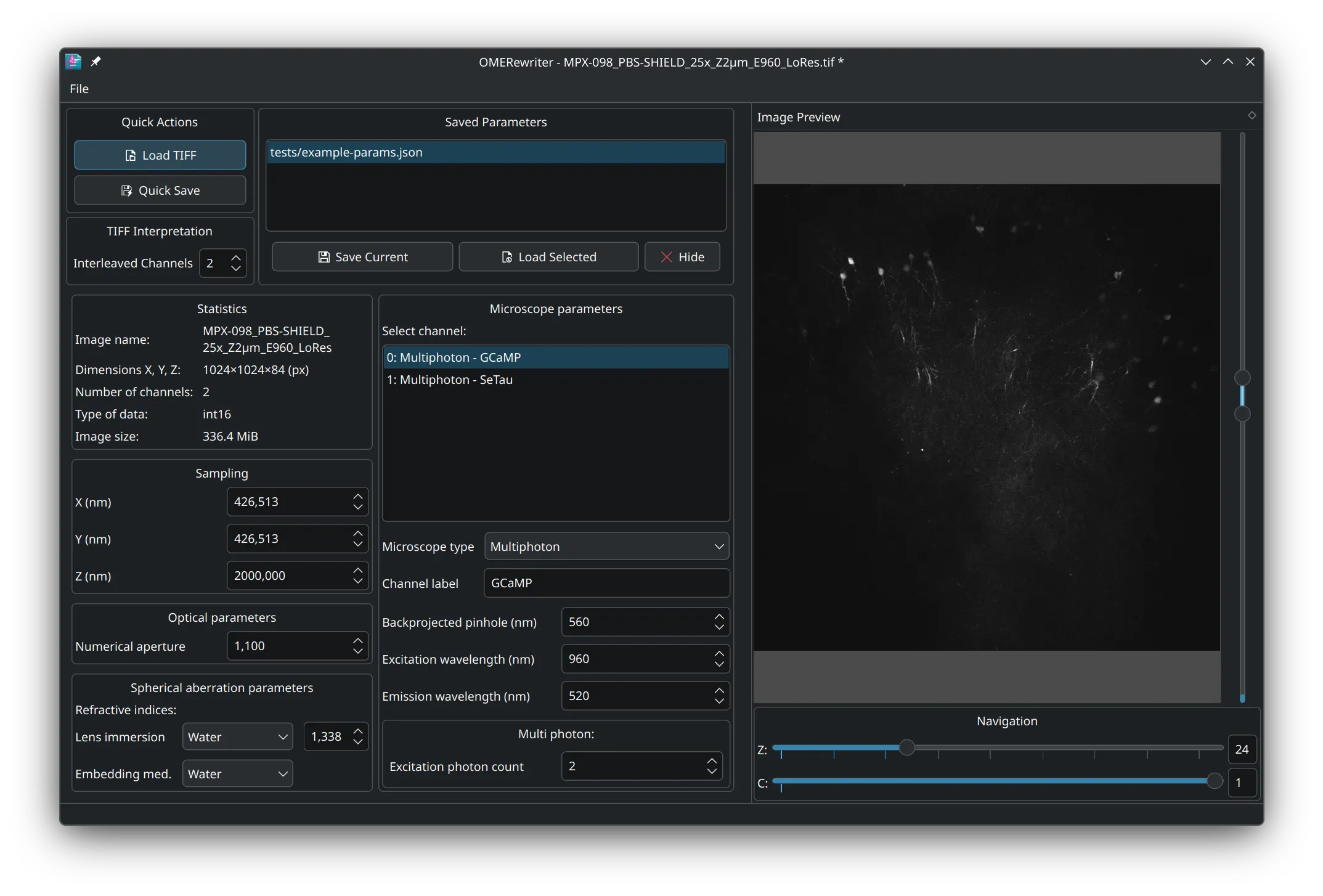1323x896 pixels.
Task: Click the OMERewriter app icon in title bar
Action: (x=74, y=62)
